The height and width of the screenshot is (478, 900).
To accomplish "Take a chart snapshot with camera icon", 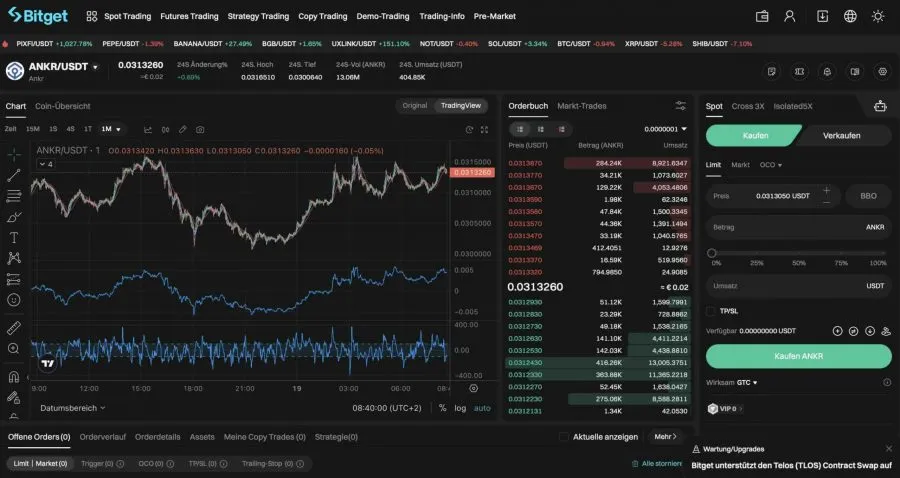I will click(200, 130).
